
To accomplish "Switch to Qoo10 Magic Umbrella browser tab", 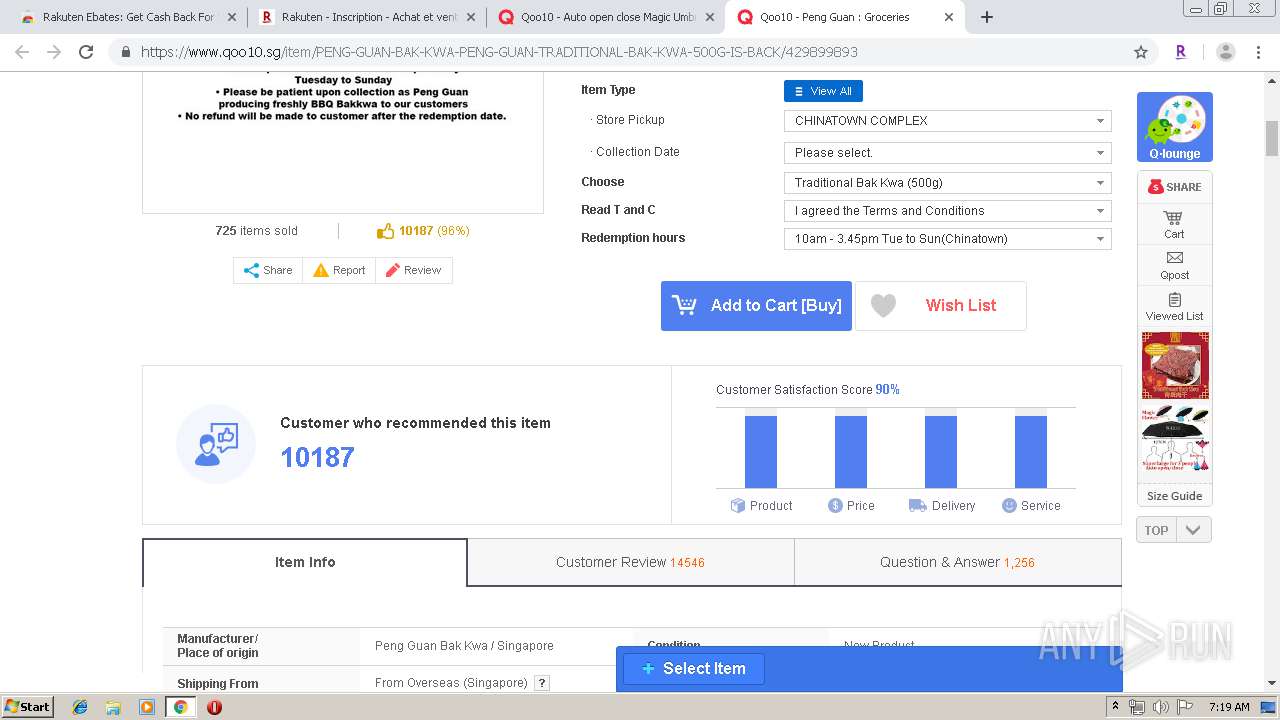I will [607, 17].
